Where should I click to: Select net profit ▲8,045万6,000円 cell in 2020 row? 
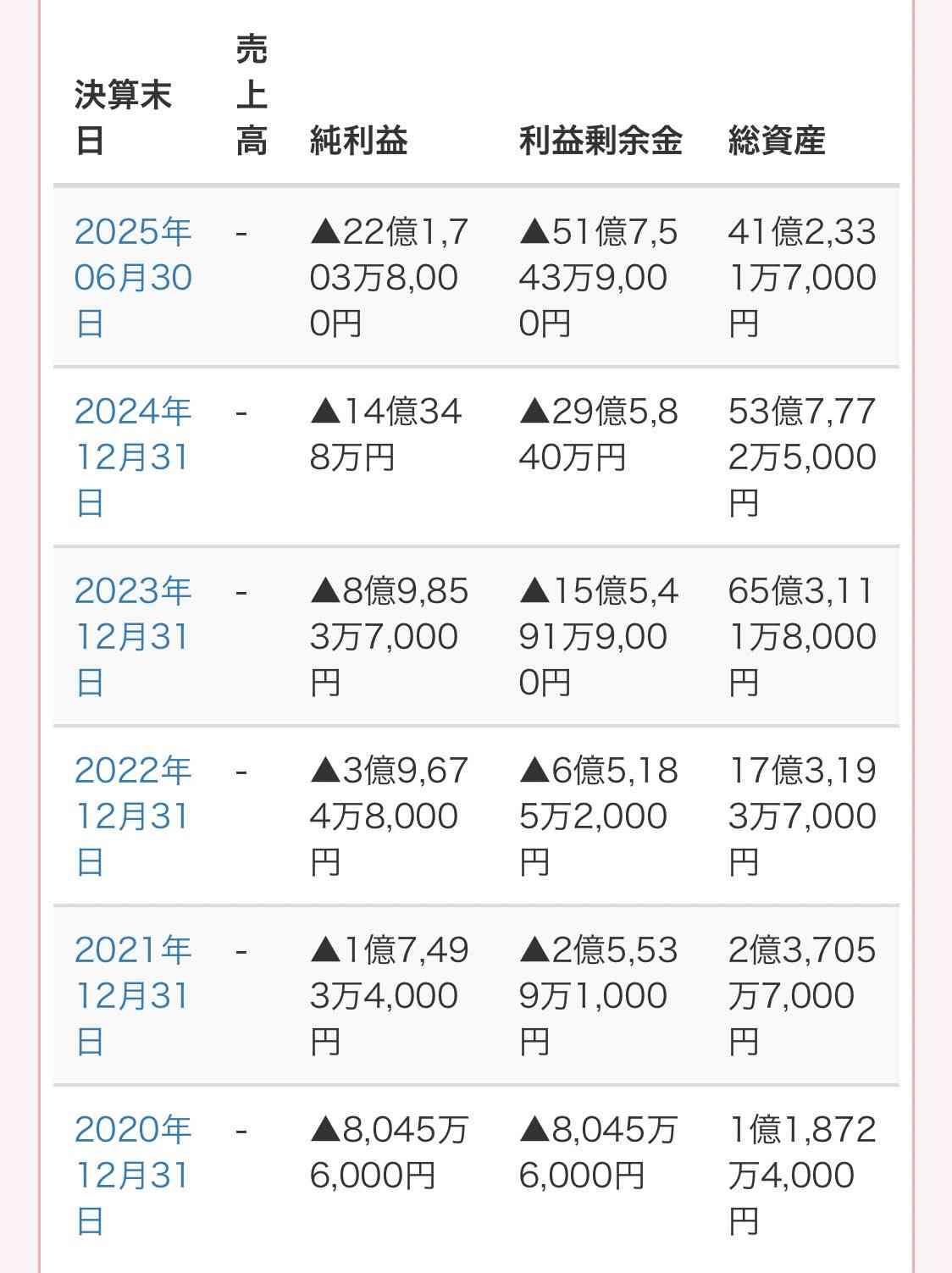click(x=389, y=1152)
